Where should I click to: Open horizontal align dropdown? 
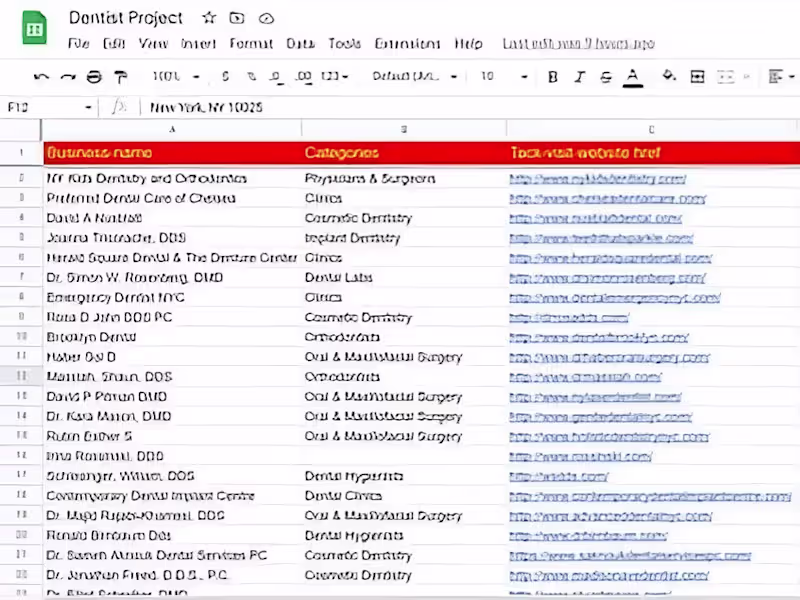click(781, 77)
